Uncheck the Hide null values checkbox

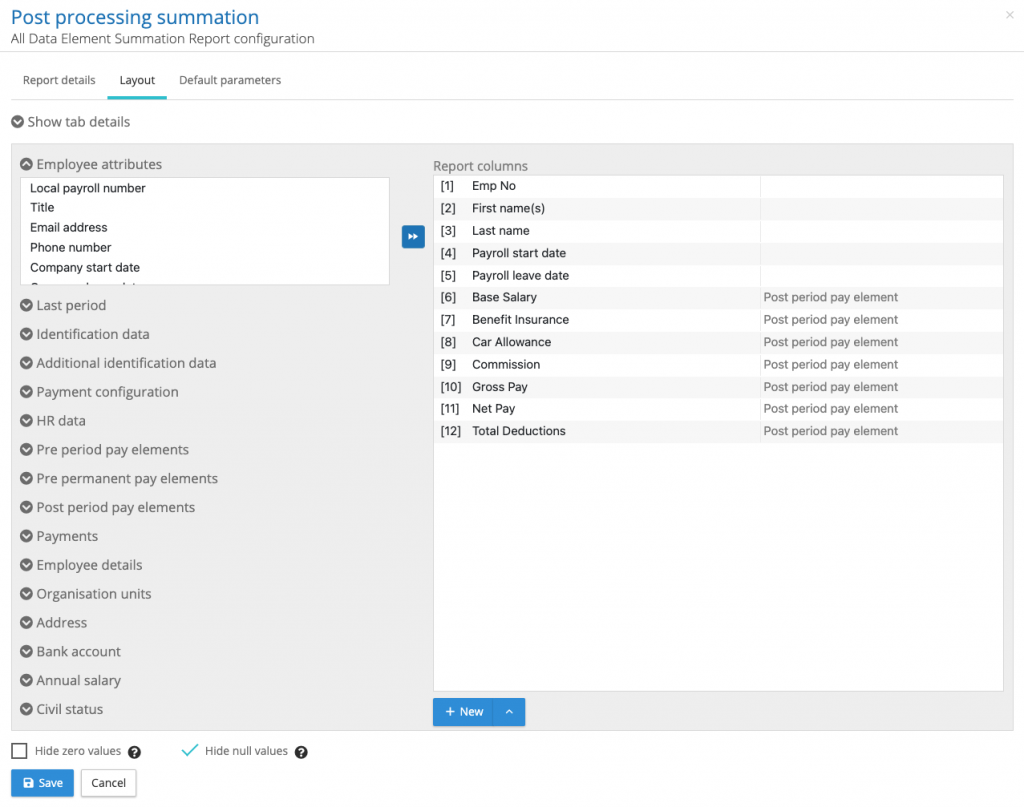click(190, 751)
